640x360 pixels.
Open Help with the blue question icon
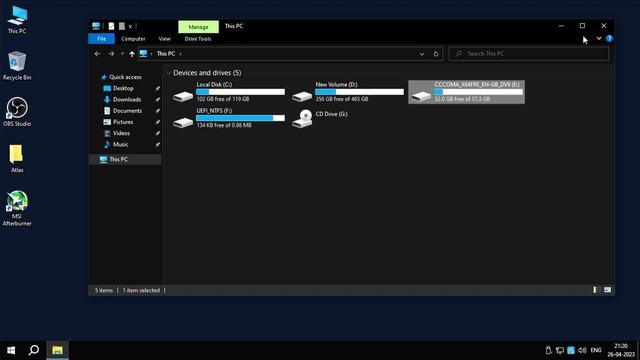pos(609,38)
